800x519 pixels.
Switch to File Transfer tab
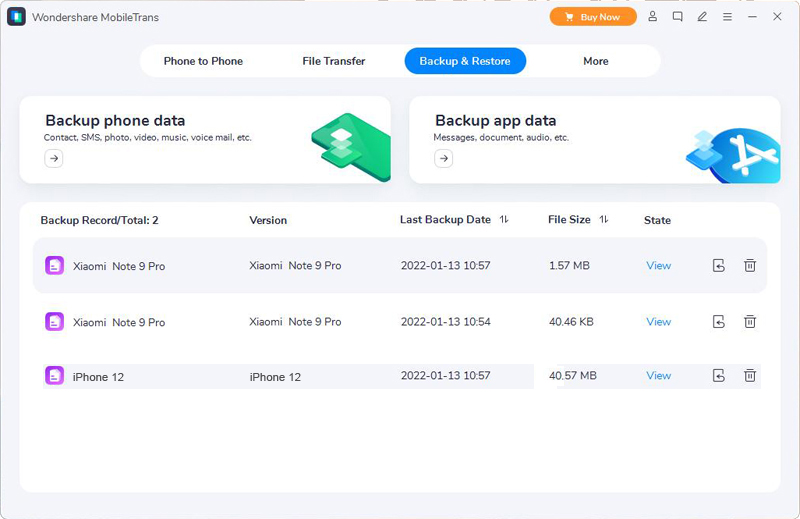(334, 61)
